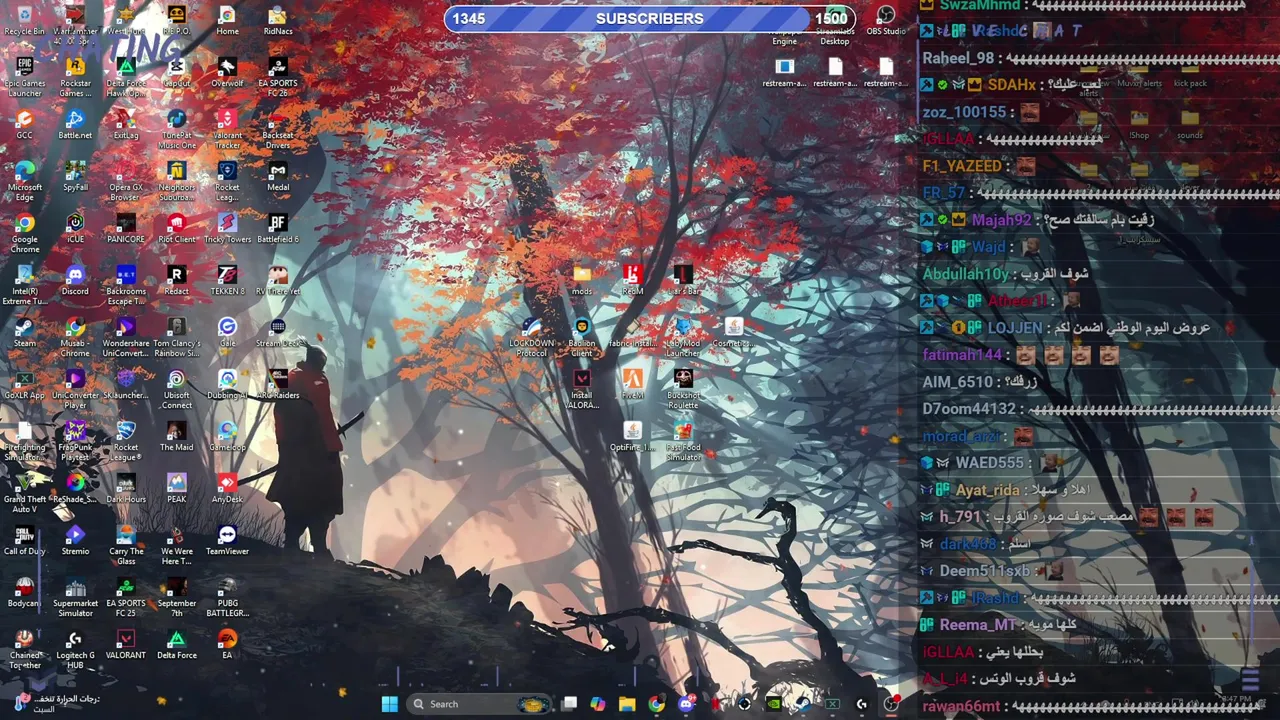
Task: Select the TEKKEN 8 desktop icon
Action: click(227, 281)
